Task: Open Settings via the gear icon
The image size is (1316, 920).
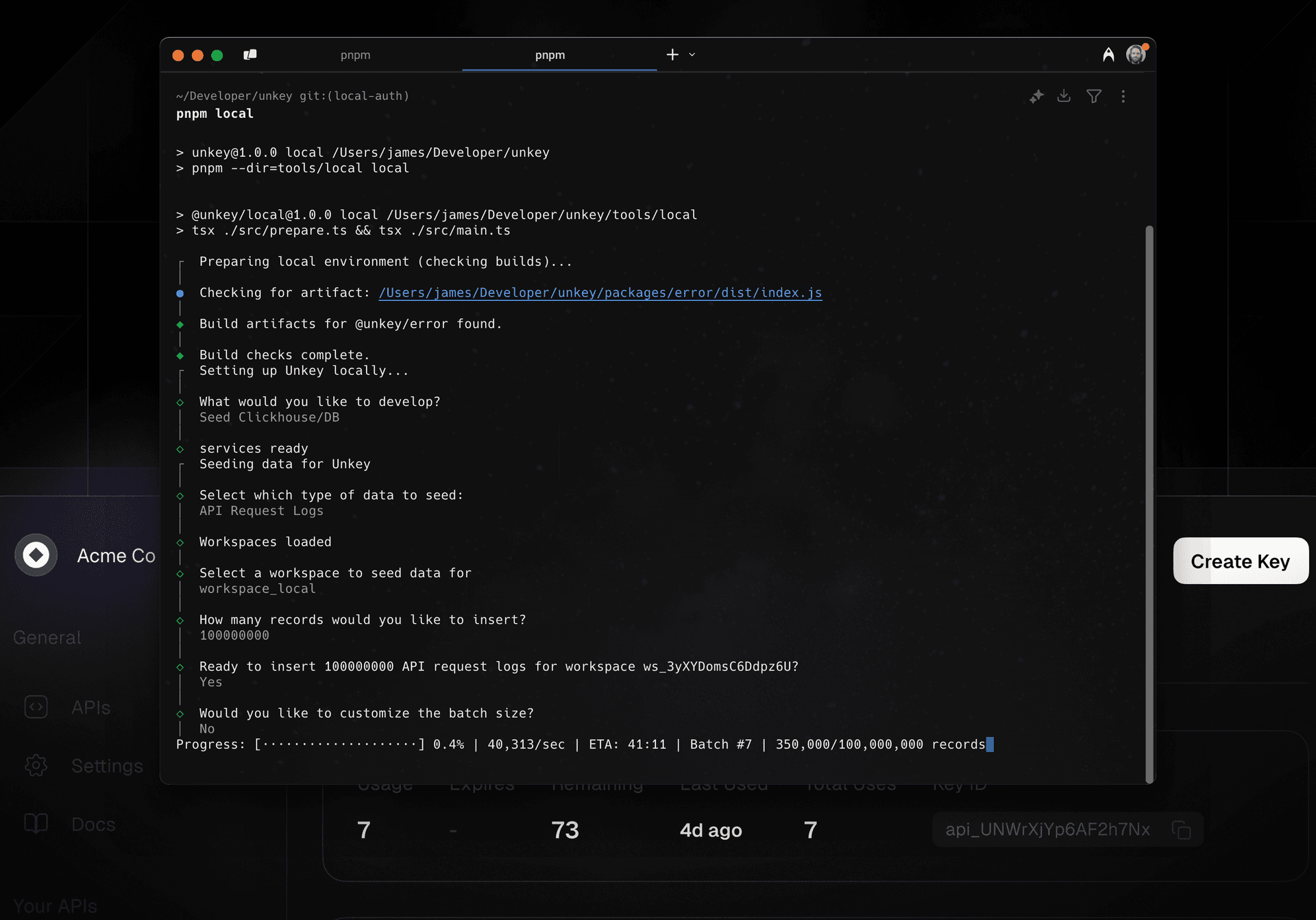Action: tap(36, 766)
